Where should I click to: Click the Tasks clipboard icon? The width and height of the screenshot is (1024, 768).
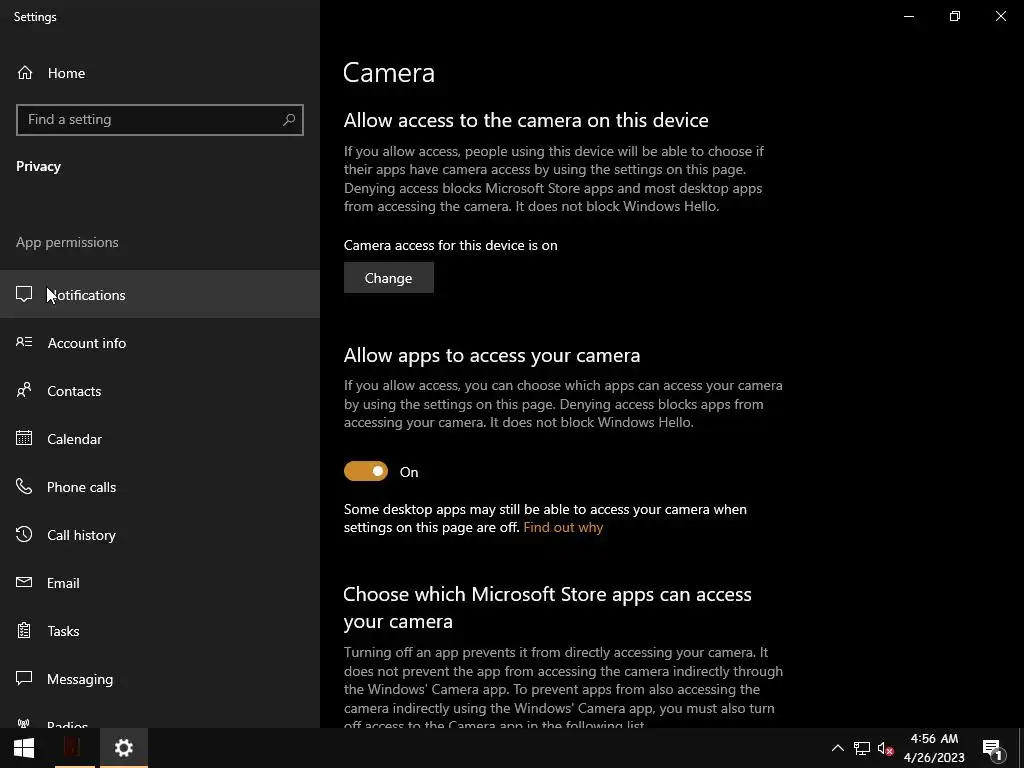(24, 630)
